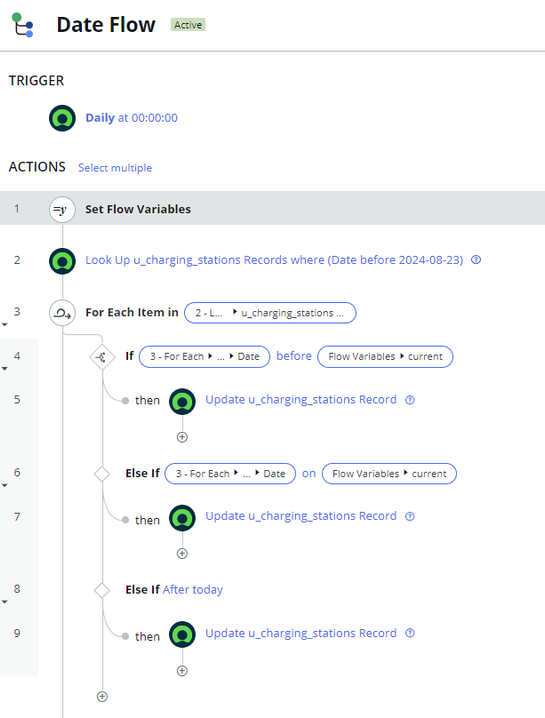Viewport: 545px width, 718px height.
Task: Click the Daily trigger's green circle icon
Action: (62, 118)
